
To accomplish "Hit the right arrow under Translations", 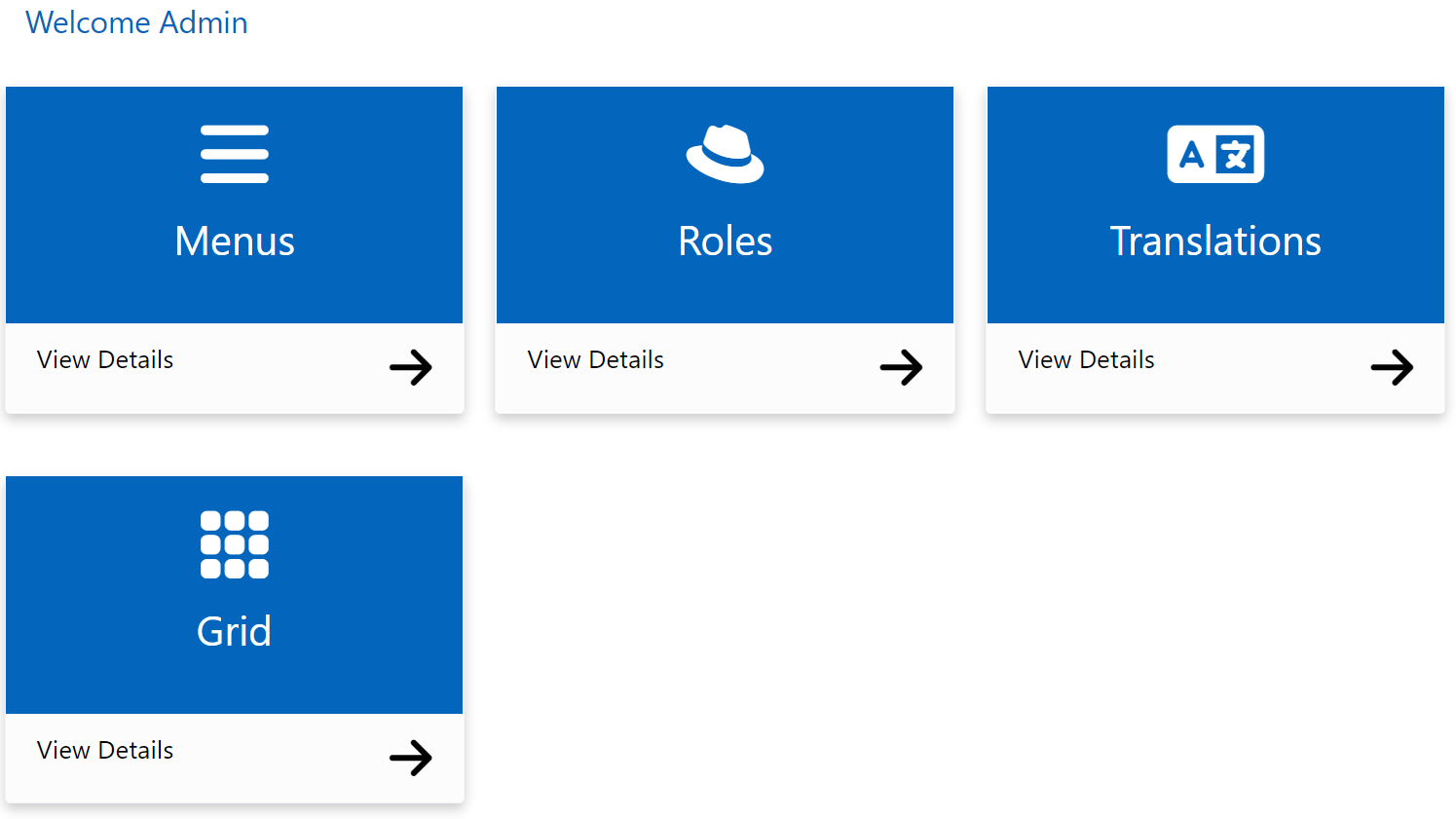I will point(1391,368).
